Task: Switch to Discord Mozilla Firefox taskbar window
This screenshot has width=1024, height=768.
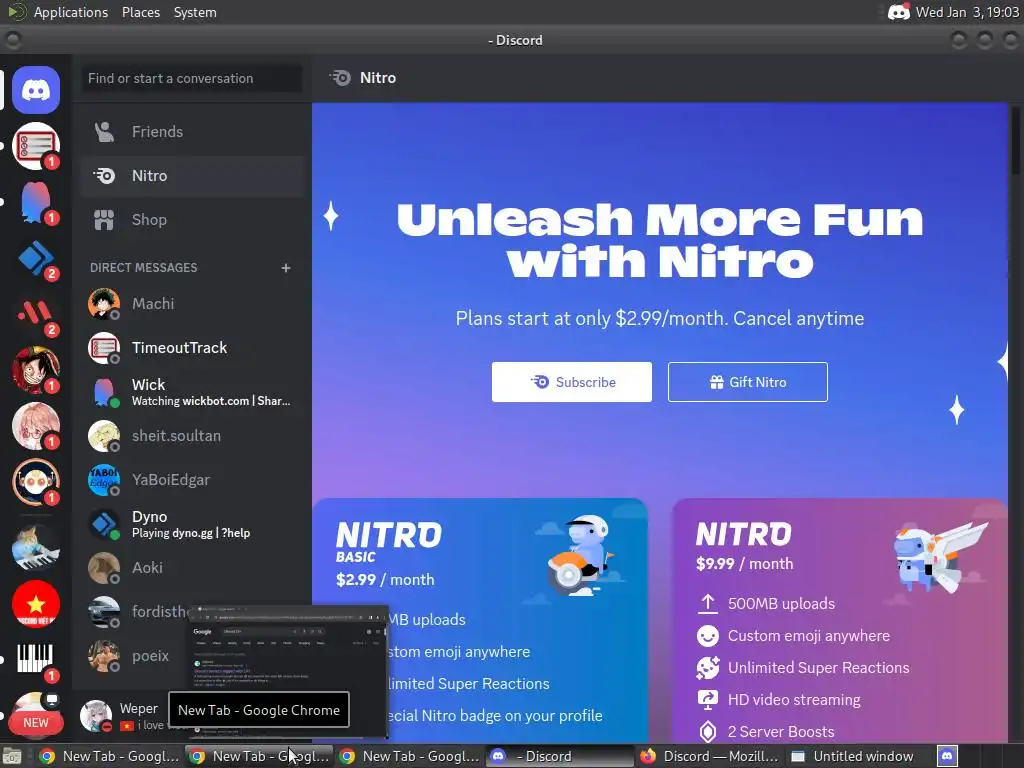Action: (710, 756)
